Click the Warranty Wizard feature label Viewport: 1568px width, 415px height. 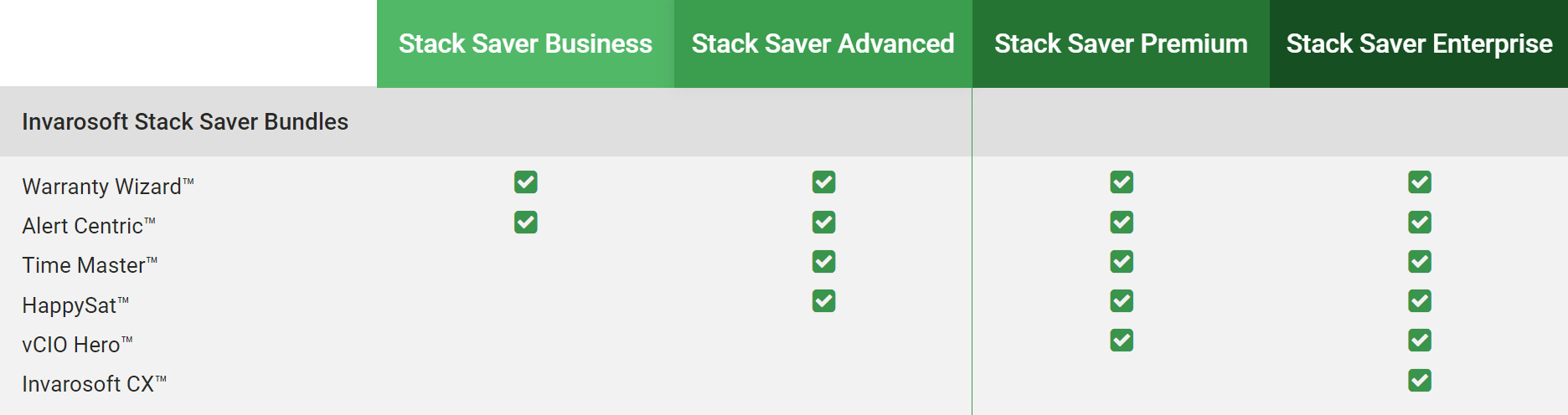[102, 187]
